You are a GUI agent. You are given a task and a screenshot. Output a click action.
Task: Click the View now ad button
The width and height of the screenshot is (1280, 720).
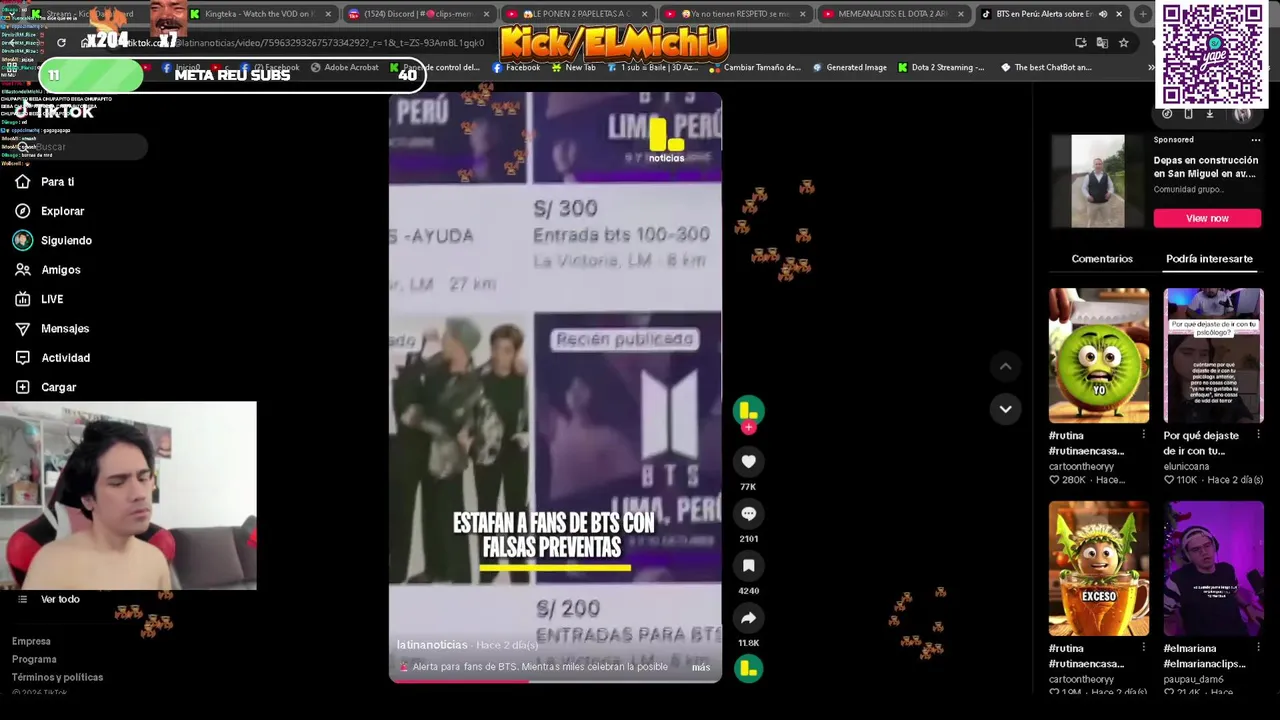click(1207, 218)
